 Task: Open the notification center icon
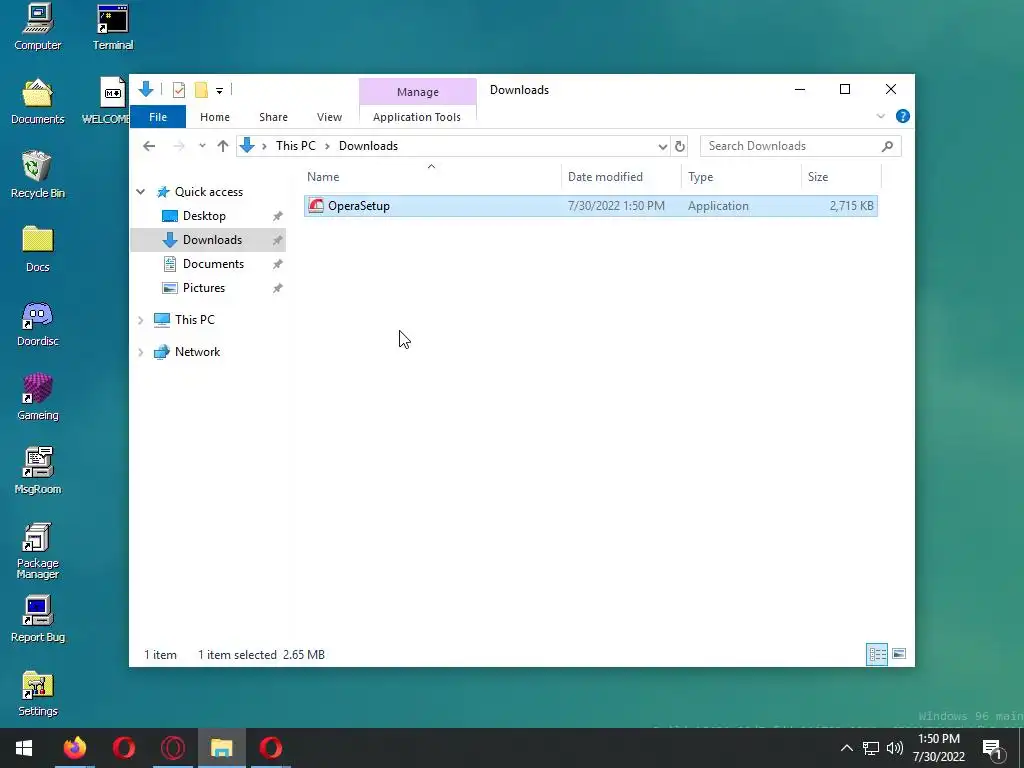coord(993,749)
